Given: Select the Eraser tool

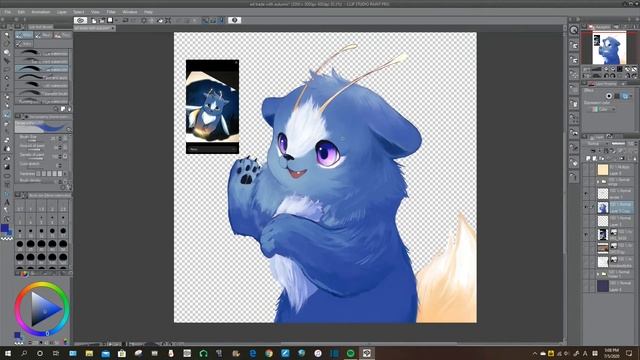Looking at the screenshot, I should [7, 139].
